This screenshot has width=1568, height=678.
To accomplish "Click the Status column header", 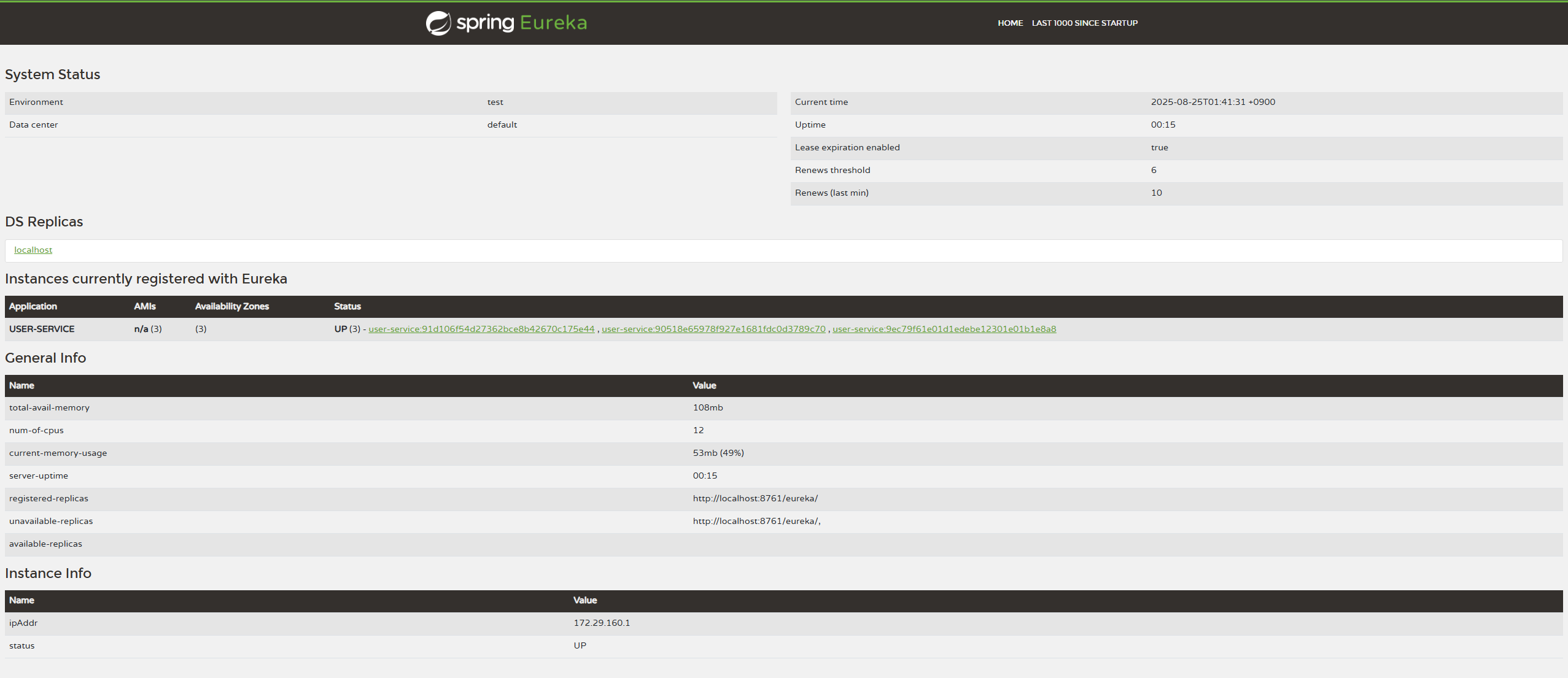I will click(x=347, y=306).
